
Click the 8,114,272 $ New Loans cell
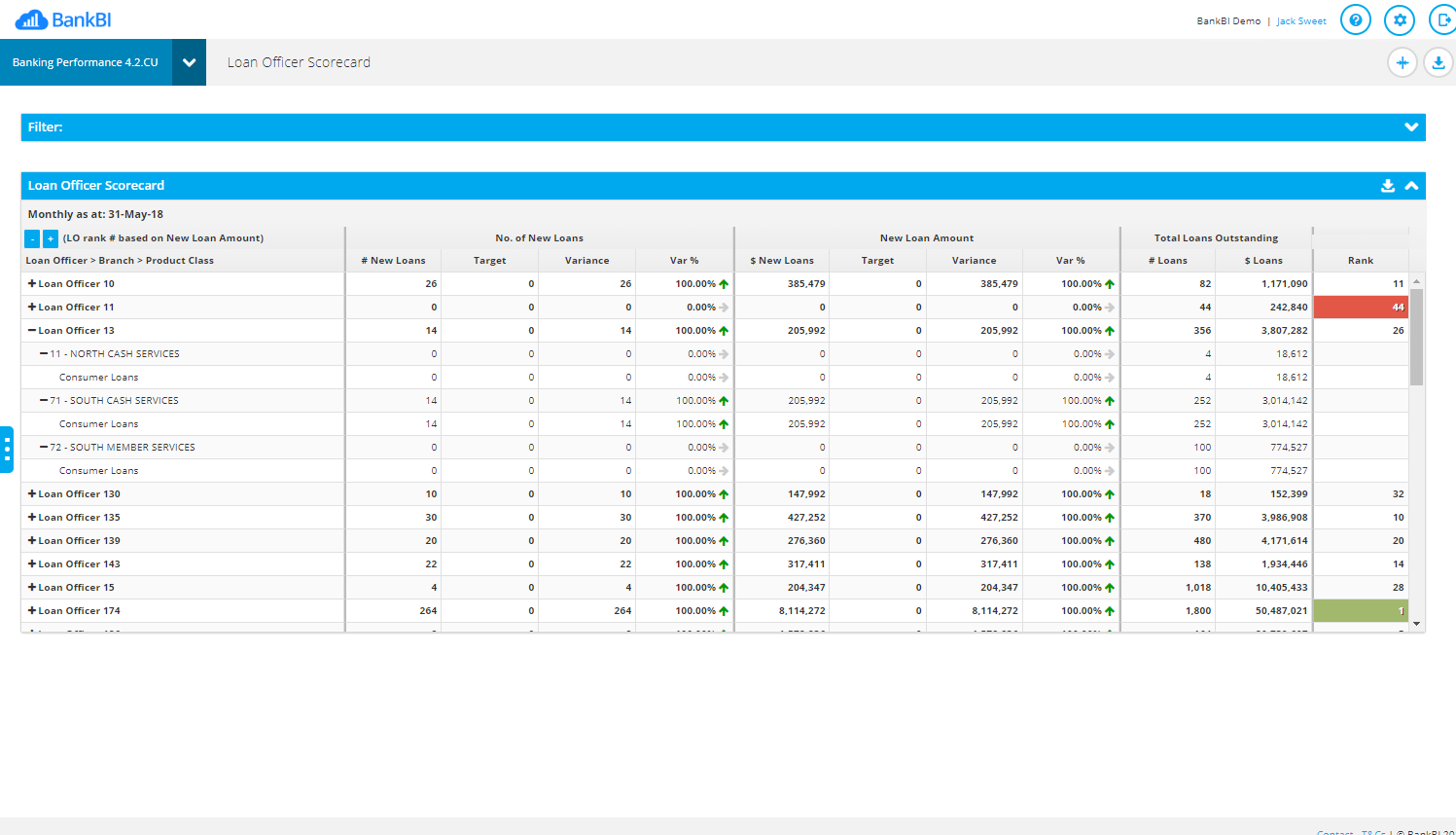[782, 611]
